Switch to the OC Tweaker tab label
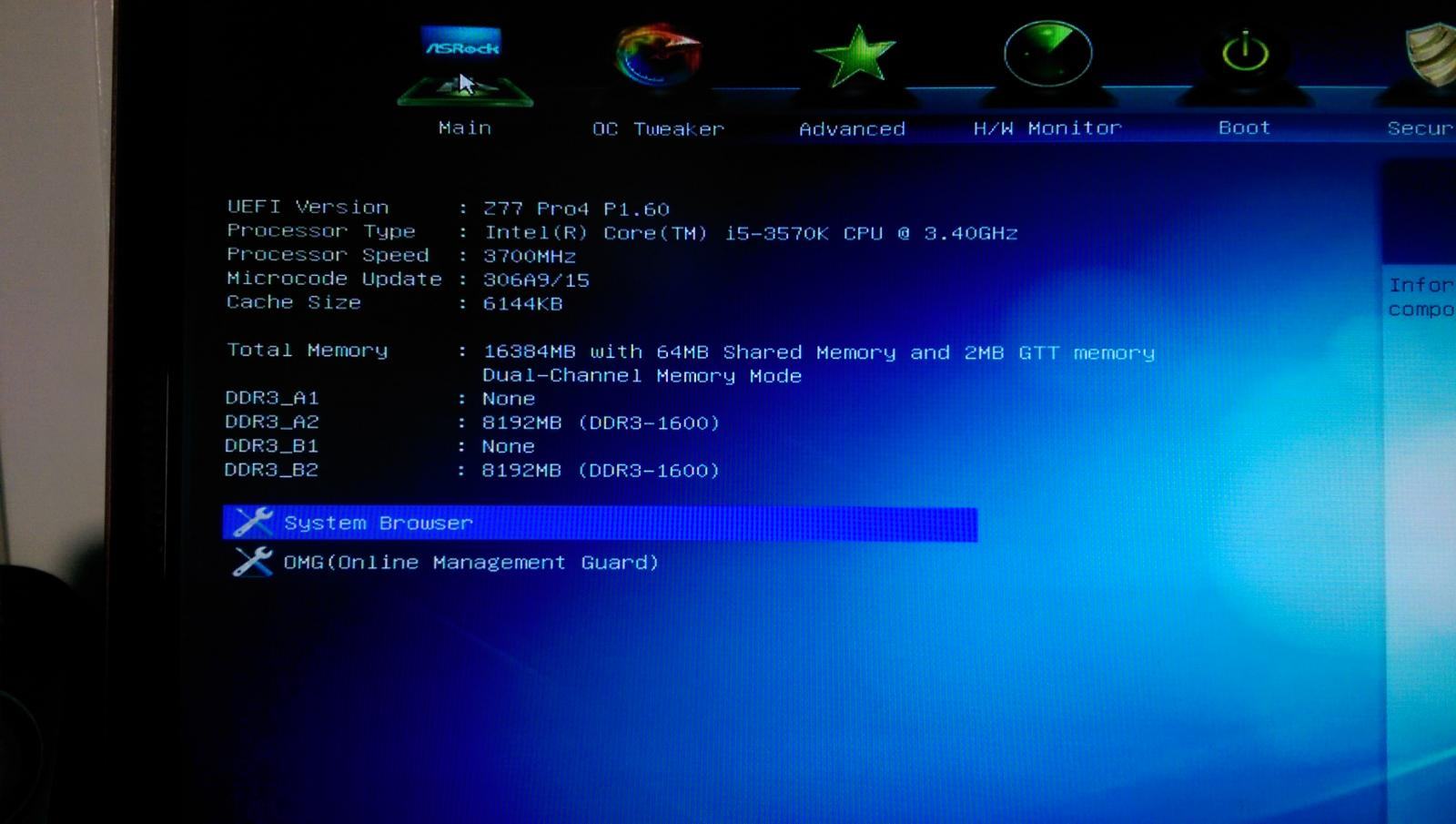The width and height of the screenshot is (1456, 824). 658,129
